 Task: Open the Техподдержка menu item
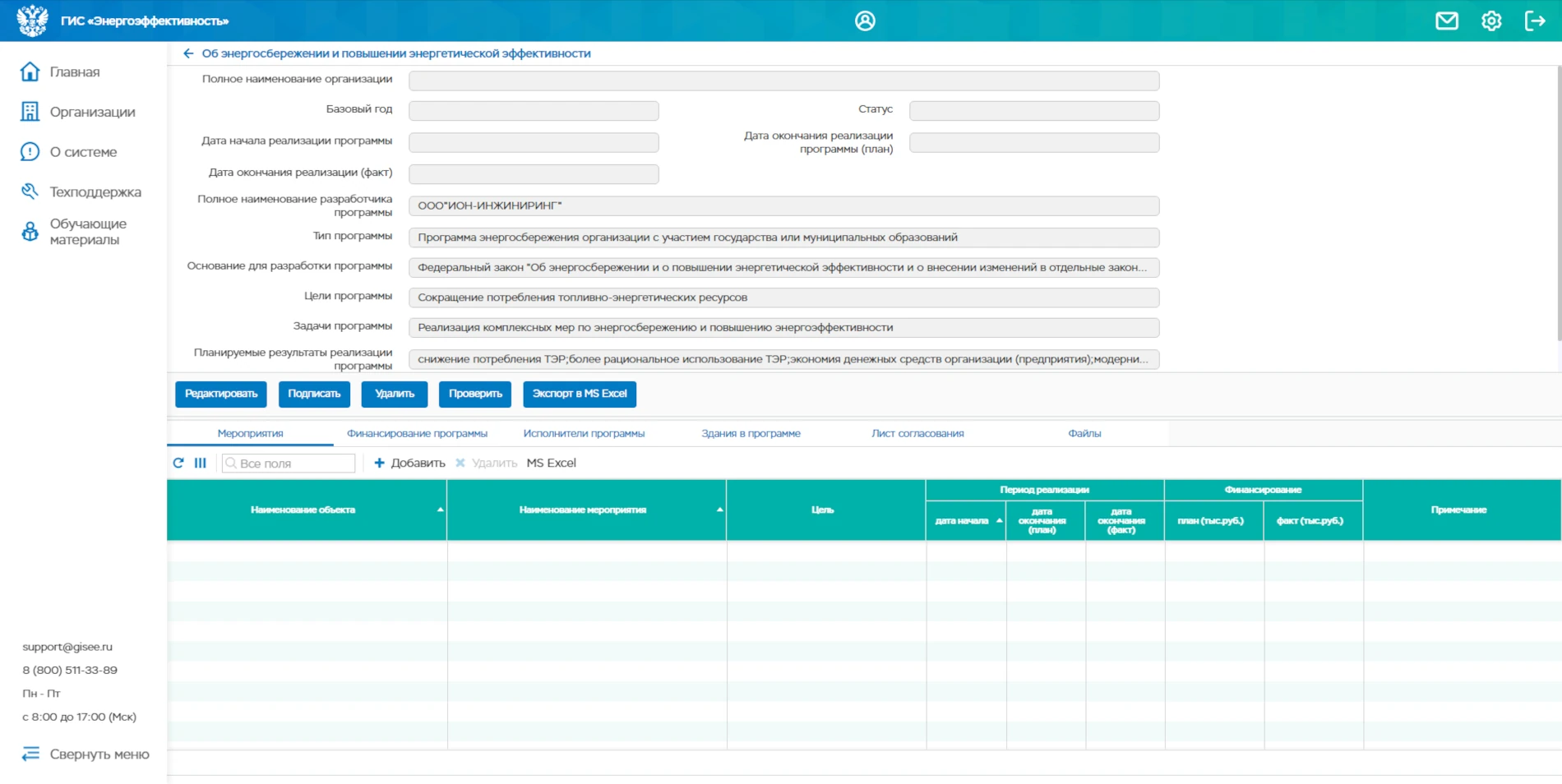pos(95,191)
